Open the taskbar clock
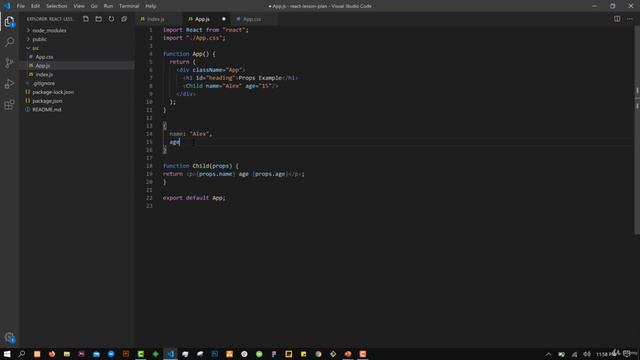This screenshot has height=360, width=640. pos(606,354)
